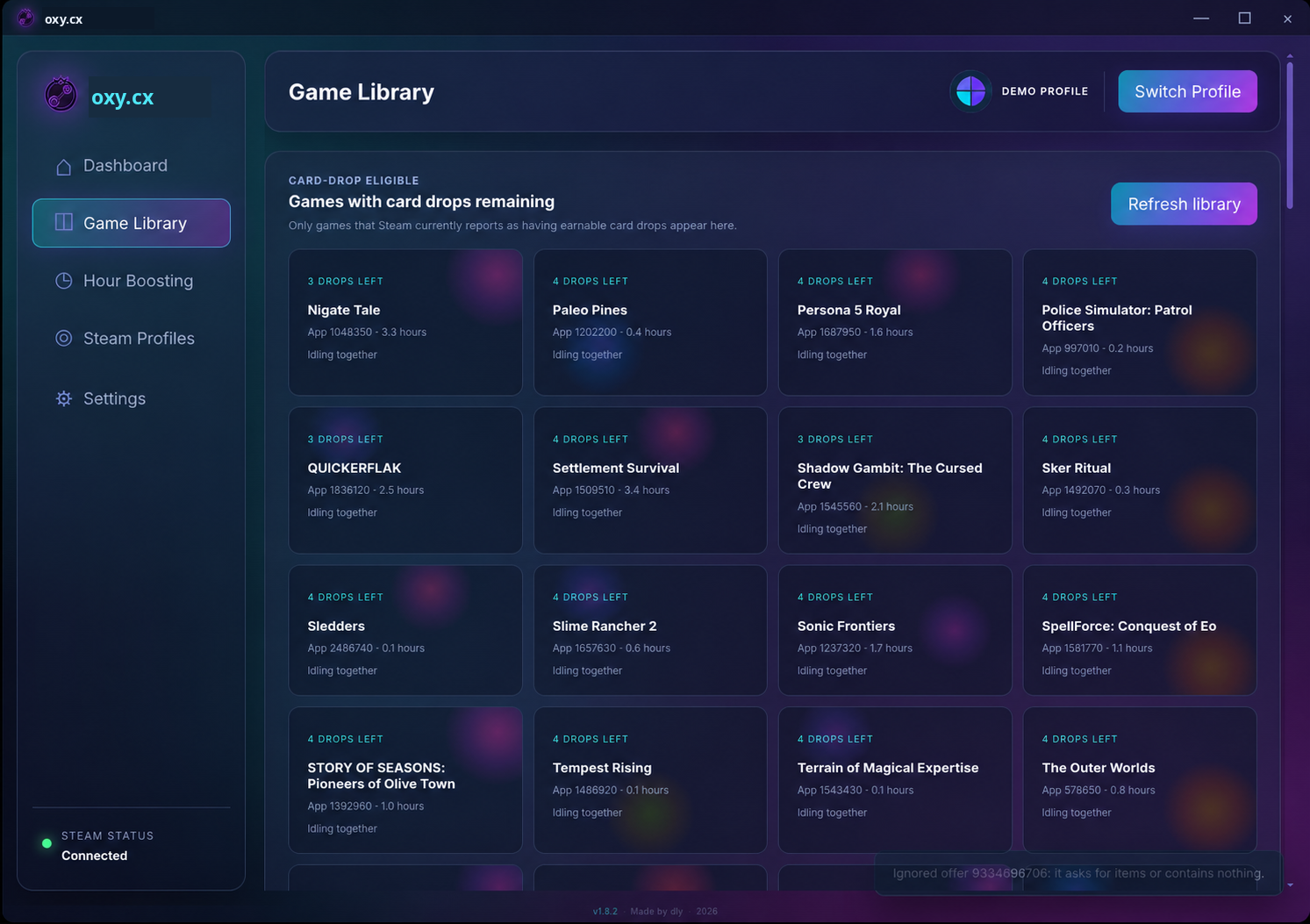Click The Outer Worlds title

pos(1099,768)
